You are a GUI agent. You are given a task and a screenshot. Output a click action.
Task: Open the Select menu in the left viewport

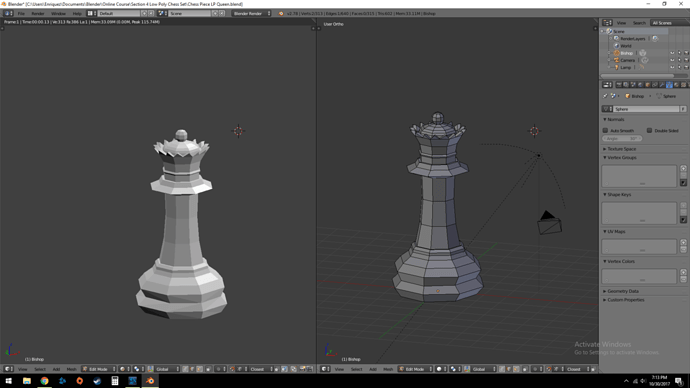pyautogui.click(x=40, y=369)
